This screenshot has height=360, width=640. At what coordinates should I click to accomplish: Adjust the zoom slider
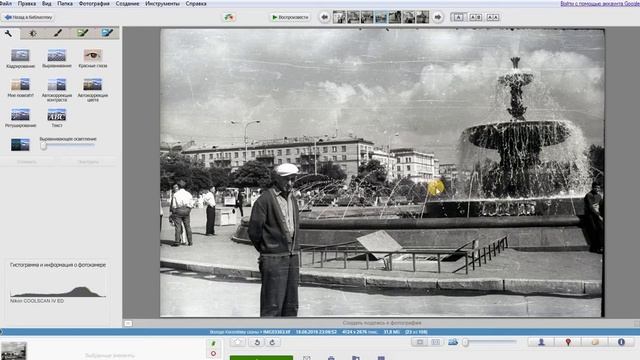point(490,342)
